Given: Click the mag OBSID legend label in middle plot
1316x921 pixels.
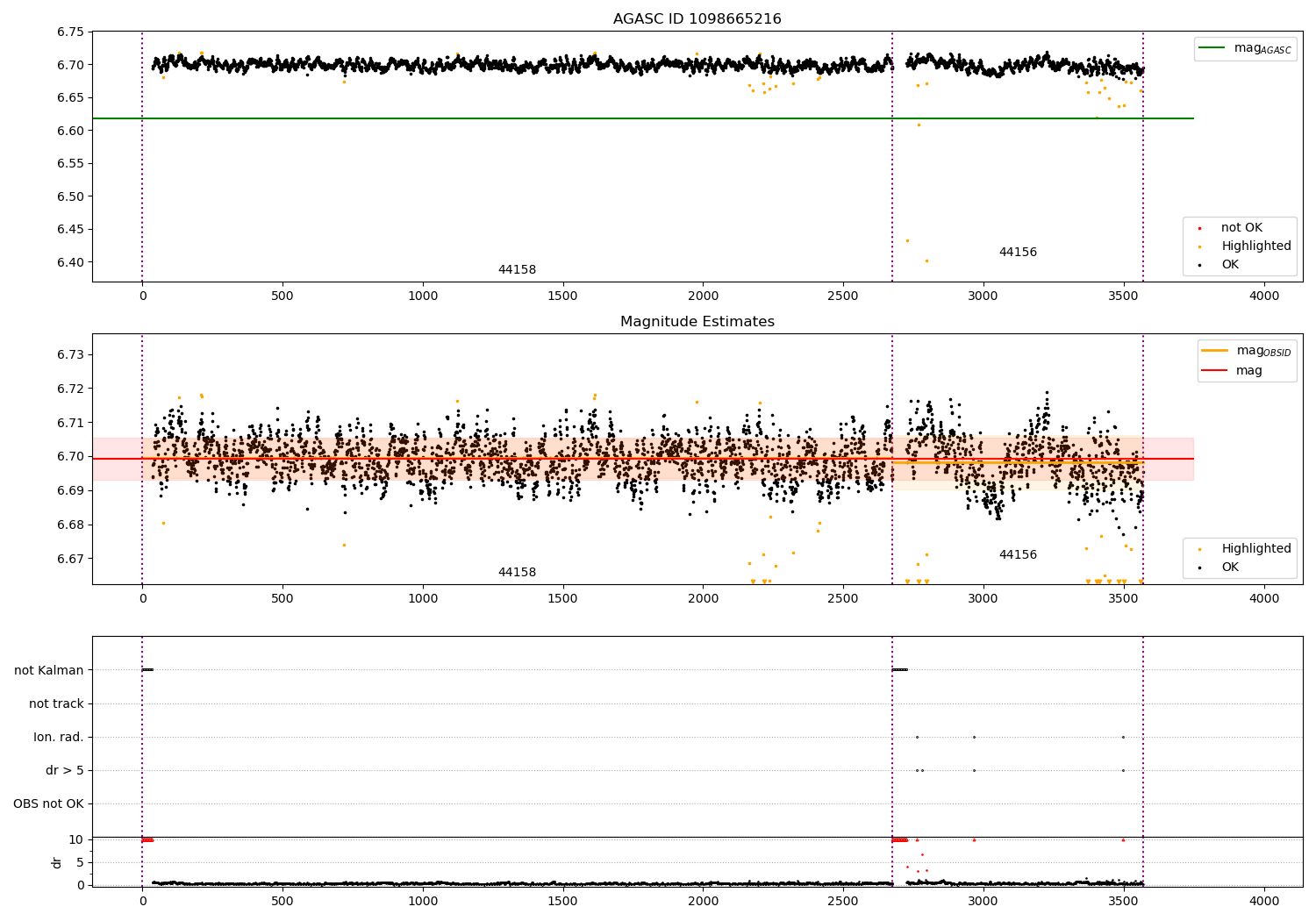Looking at the screenshot, I should click(1264, 351).
